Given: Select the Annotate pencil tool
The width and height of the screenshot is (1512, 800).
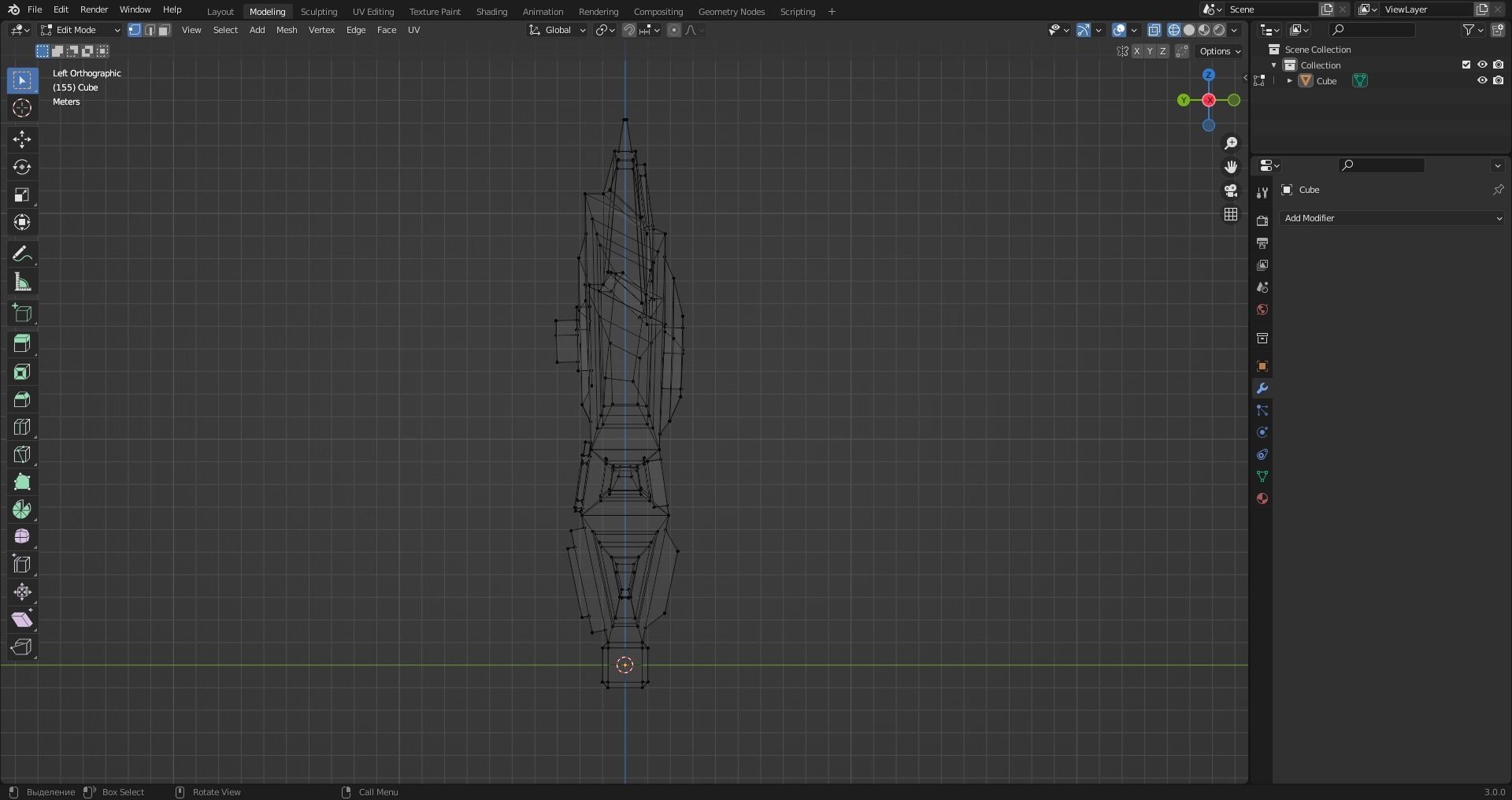Looking at the screenshot, I should 22,254.
